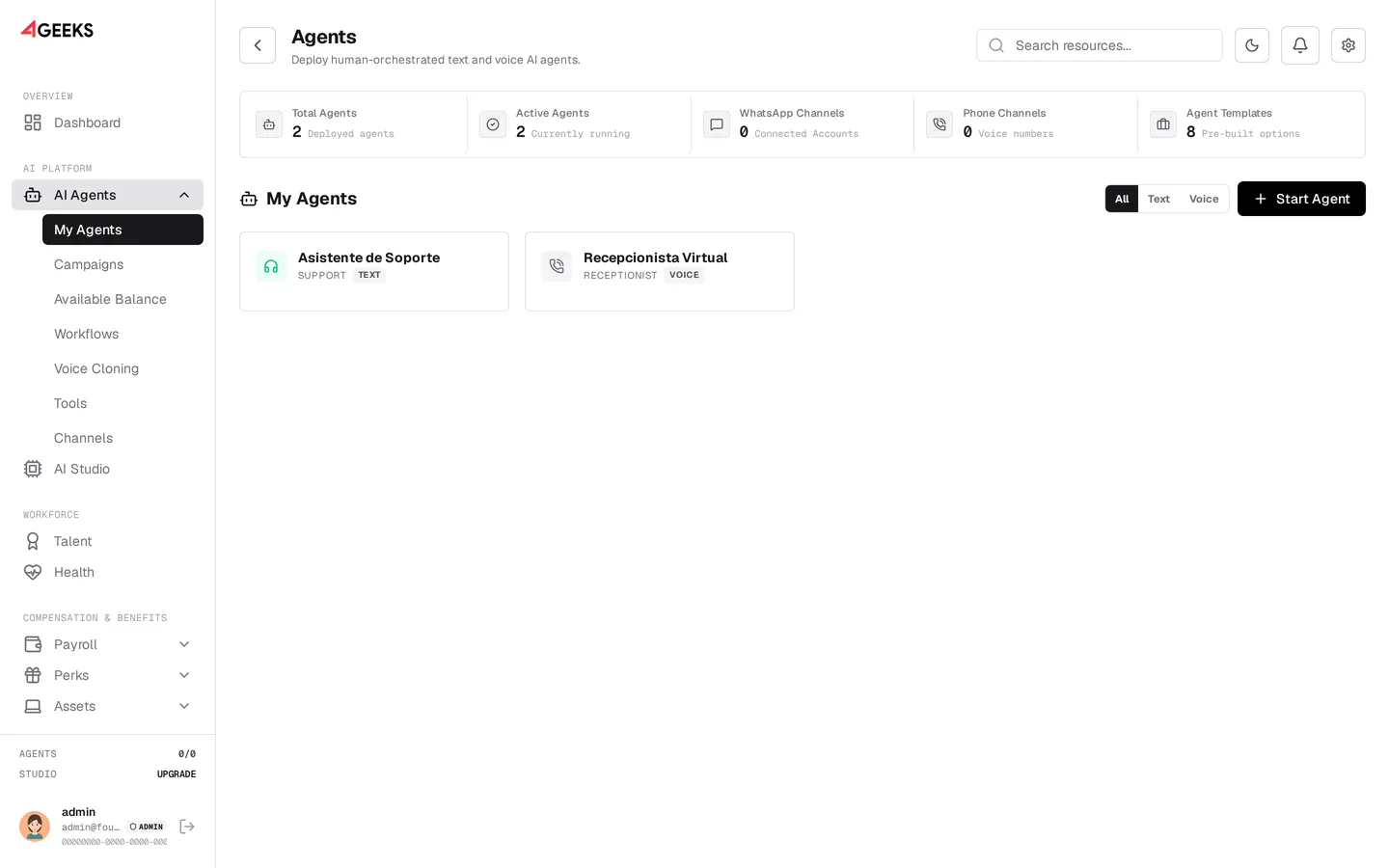Open Voice Cloning page

tap(123, 368)
